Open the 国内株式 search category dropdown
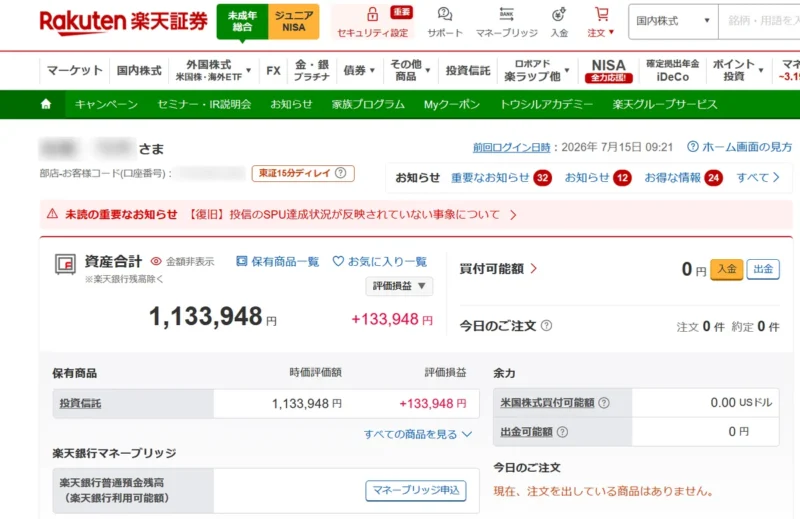This screenshot has width=800, height=519. coord(673,21)
